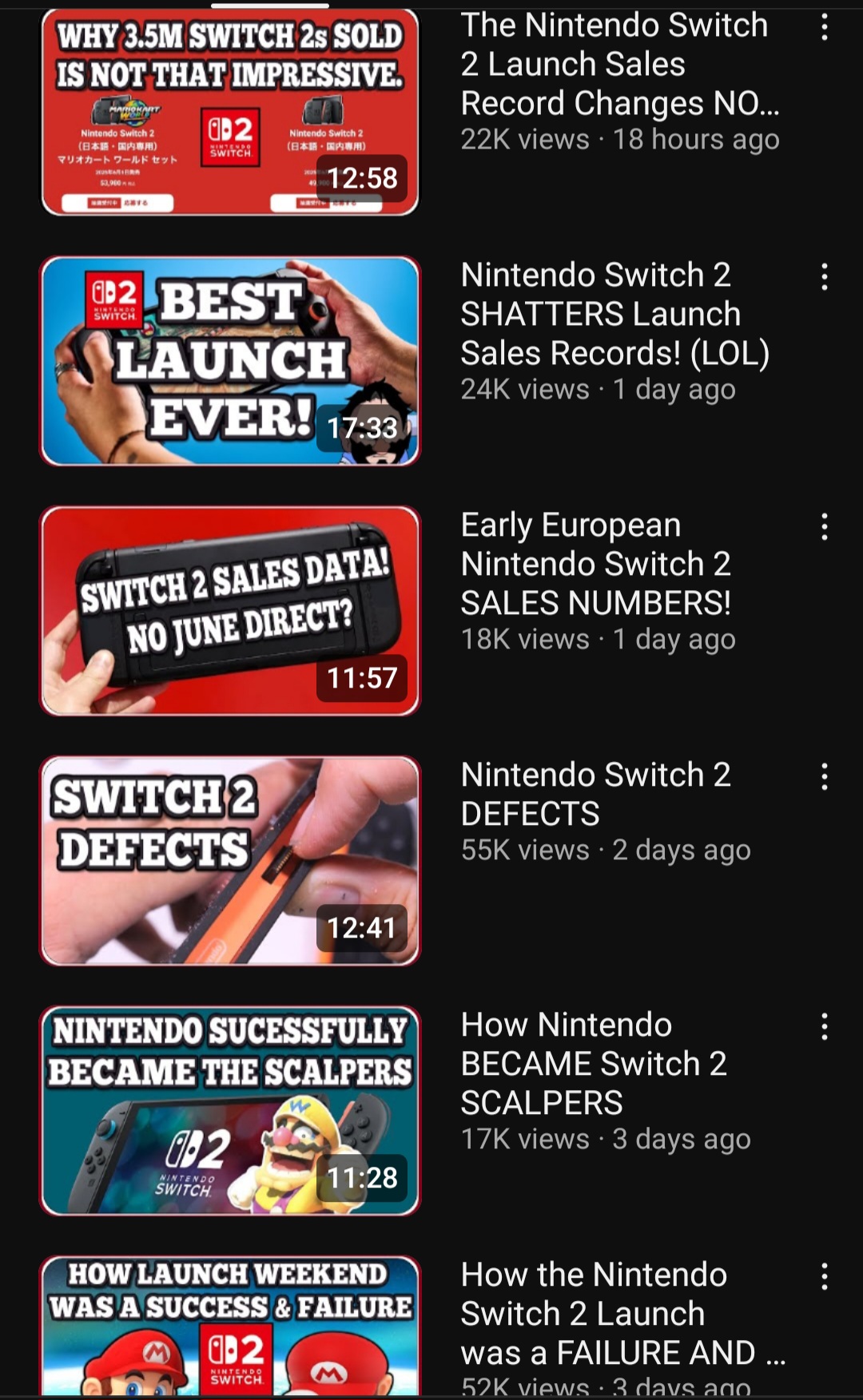Open title 'How the Nintendo Switch 2 Launch was a FAILURE'
863x1400 pixels.
tap(623, 1314)
